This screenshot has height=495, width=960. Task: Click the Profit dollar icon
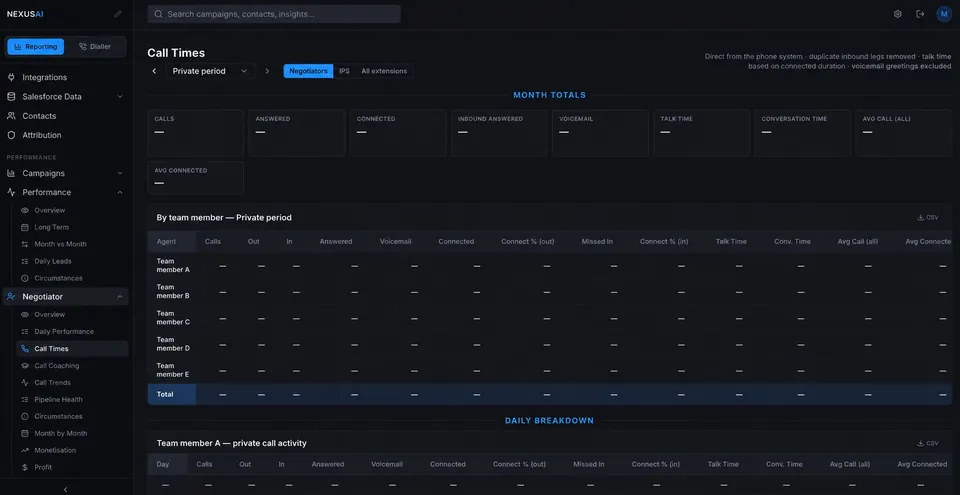pyautogui.click(x=24, y=467)
